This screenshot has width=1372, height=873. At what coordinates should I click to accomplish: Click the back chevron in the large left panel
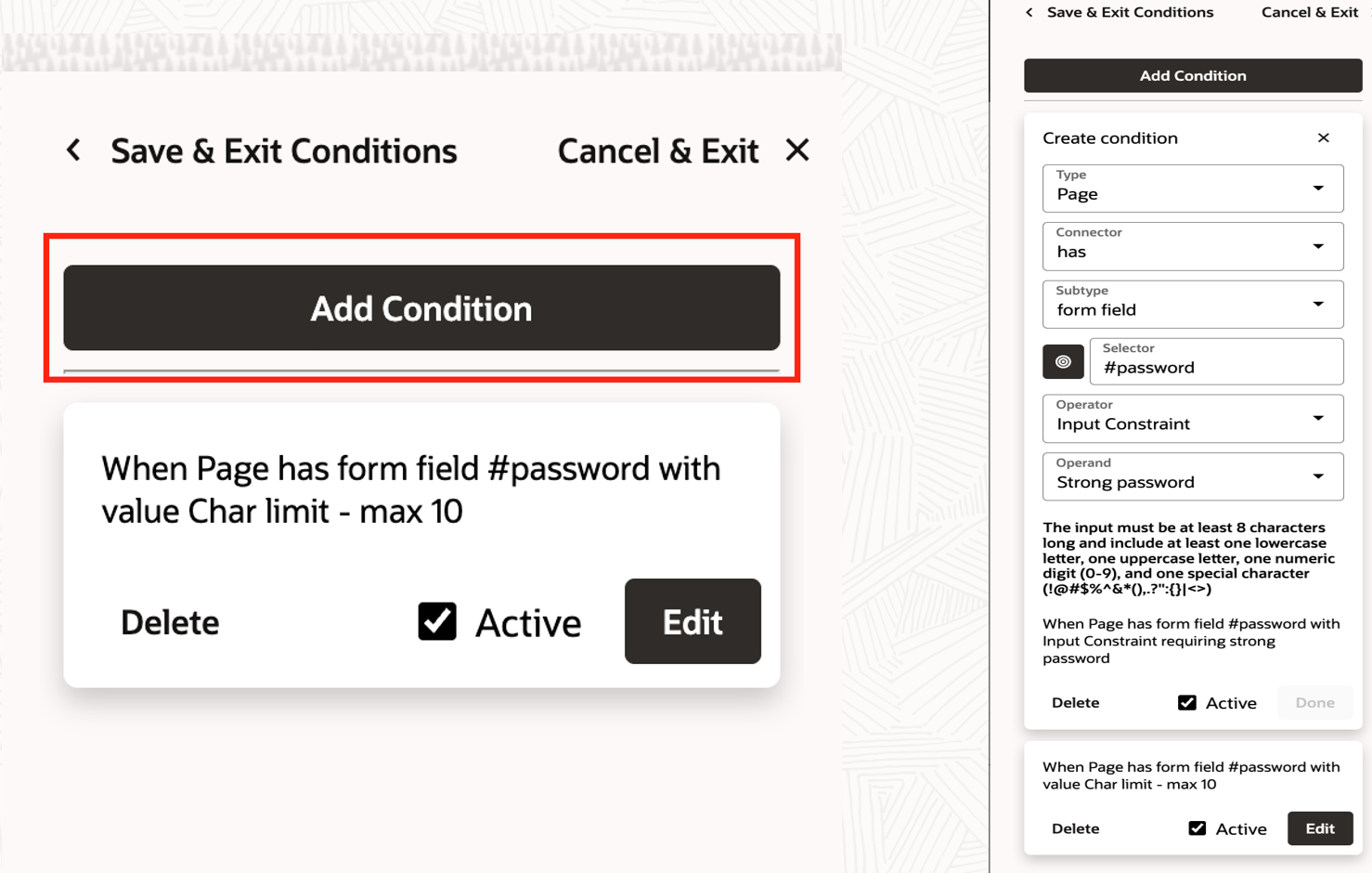coord(73,150)
